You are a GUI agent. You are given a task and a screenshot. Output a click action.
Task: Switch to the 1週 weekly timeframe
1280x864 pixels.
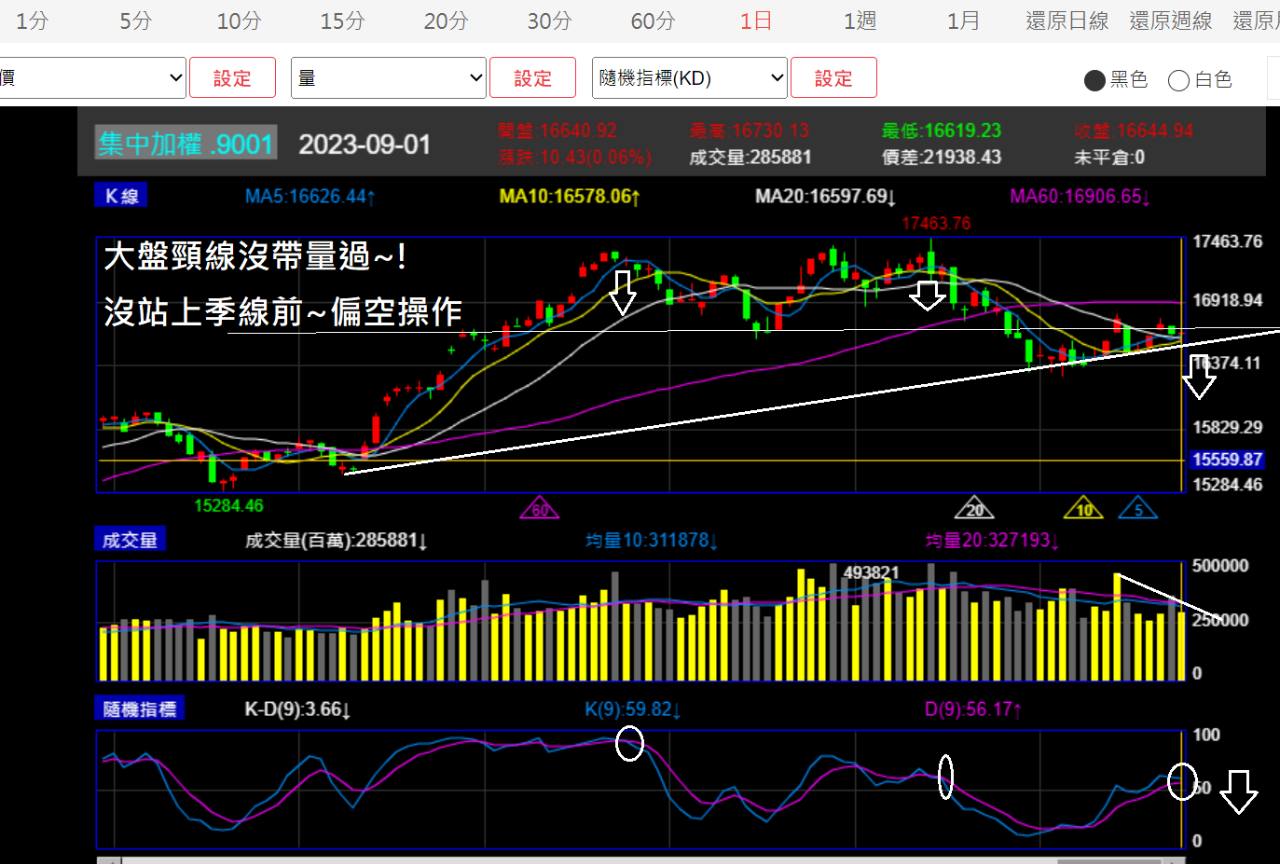pos(857,20)
